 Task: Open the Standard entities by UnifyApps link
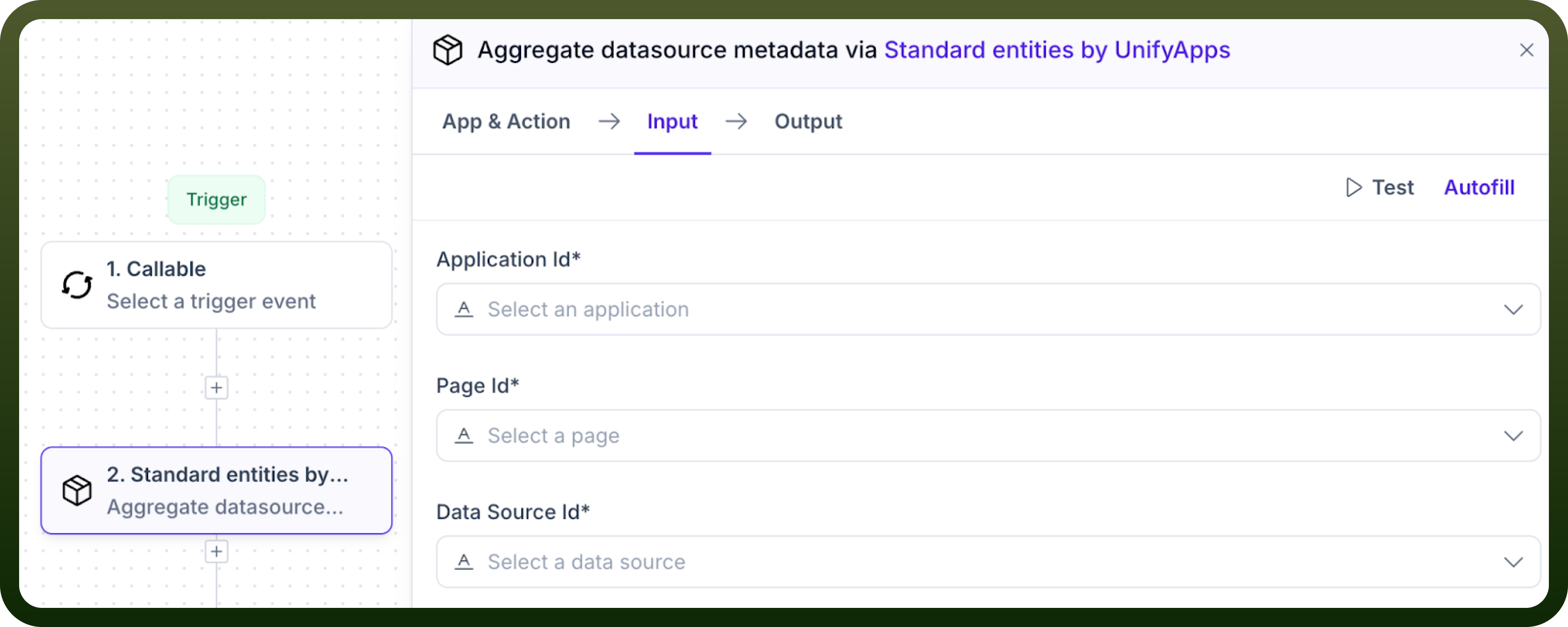[x=1056, y=50]
